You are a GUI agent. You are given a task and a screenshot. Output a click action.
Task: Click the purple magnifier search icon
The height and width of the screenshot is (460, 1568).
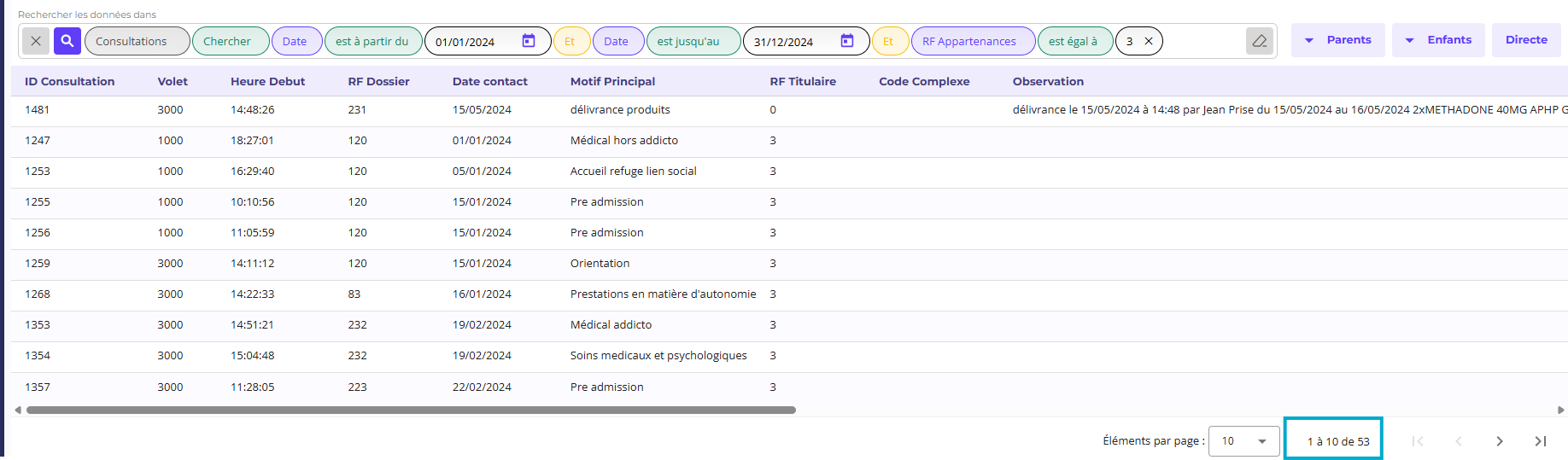click(67, 41)
